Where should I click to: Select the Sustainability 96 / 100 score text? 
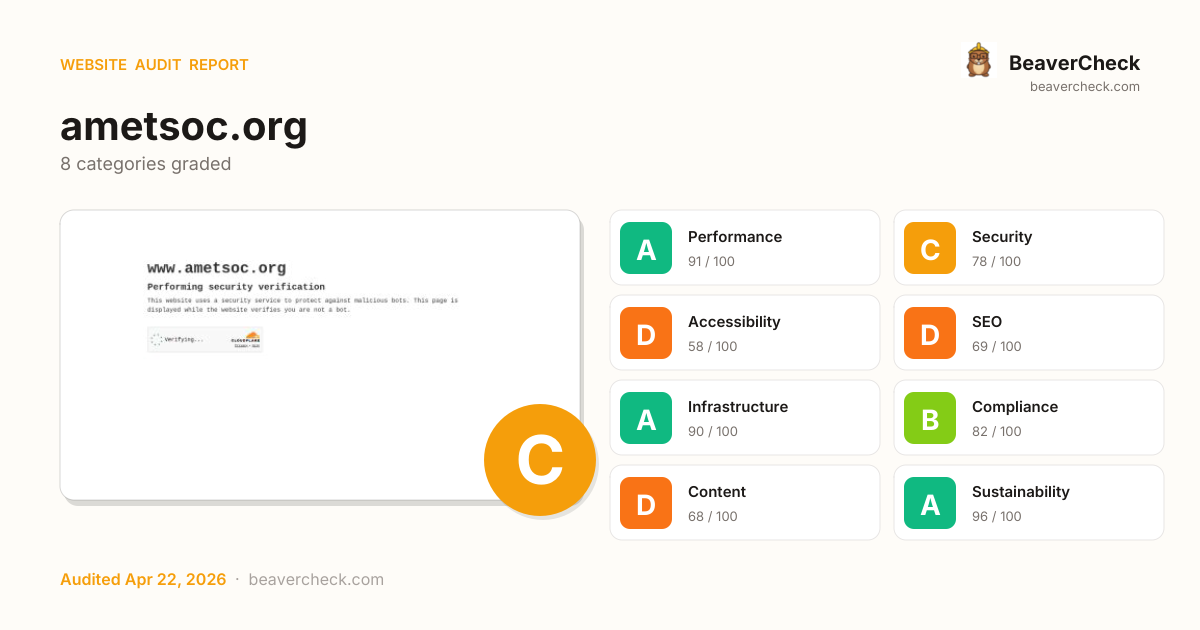[x=996, y=517]
